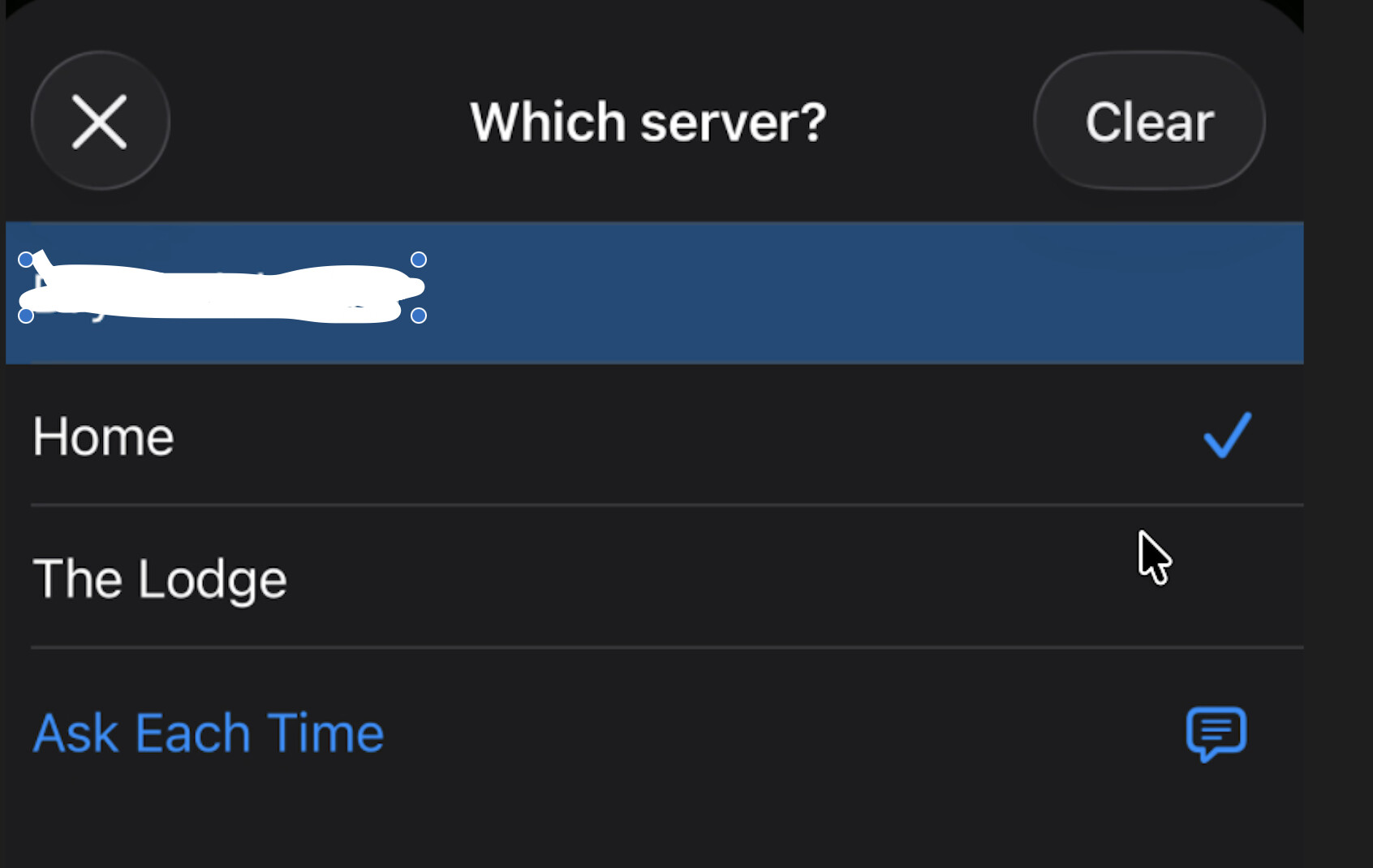Click the bottom-right selection handle of the scribble

[419, 316]
